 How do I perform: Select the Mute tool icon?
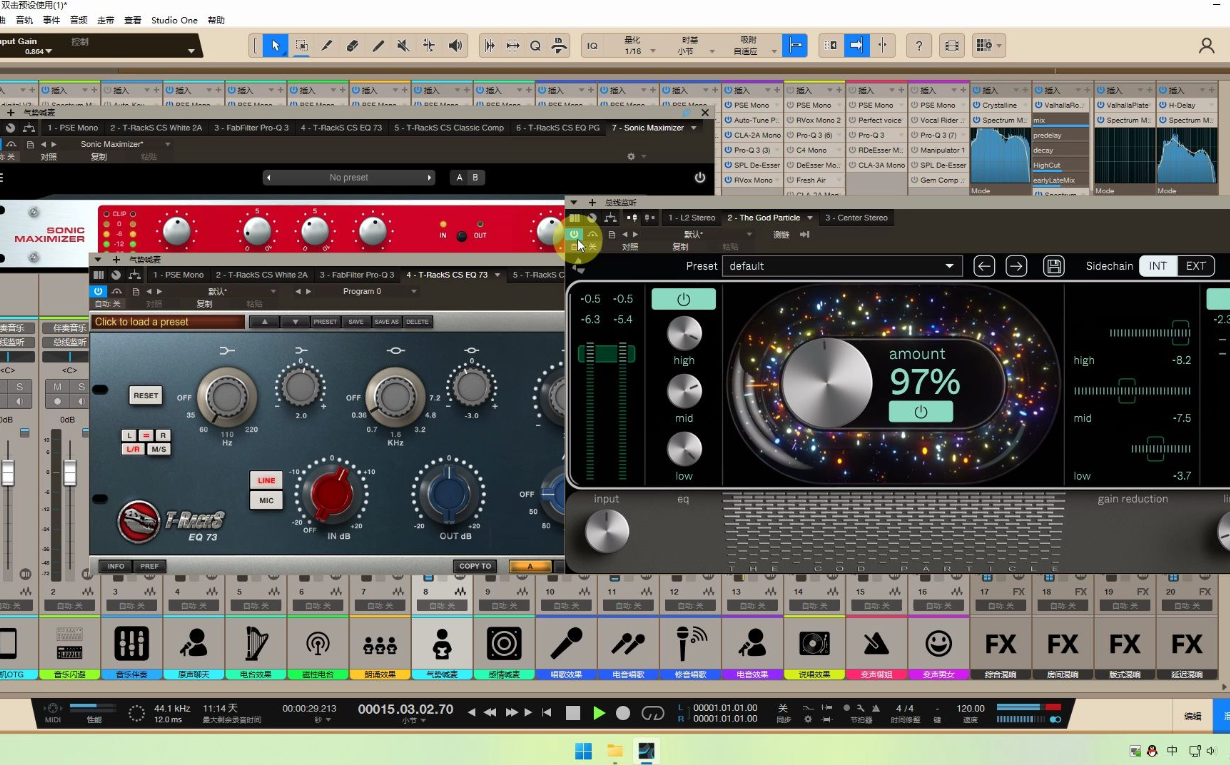pyautogui.click(x=404, y=45)
